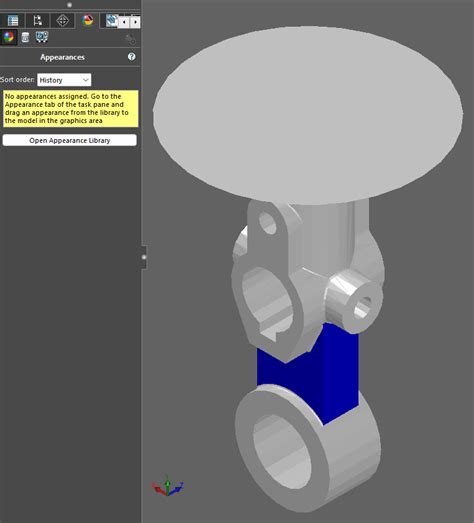Click the Appearances panel heading

coord(62,57)
